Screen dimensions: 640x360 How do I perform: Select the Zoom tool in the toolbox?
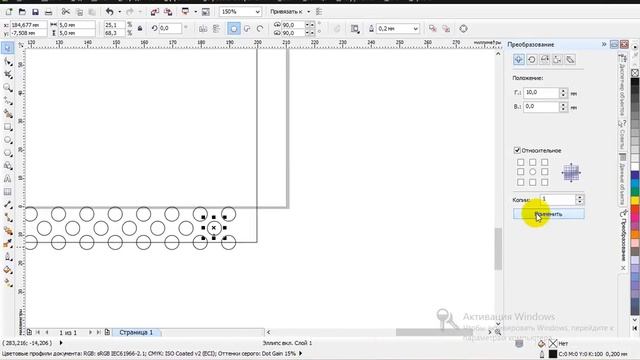7,87
